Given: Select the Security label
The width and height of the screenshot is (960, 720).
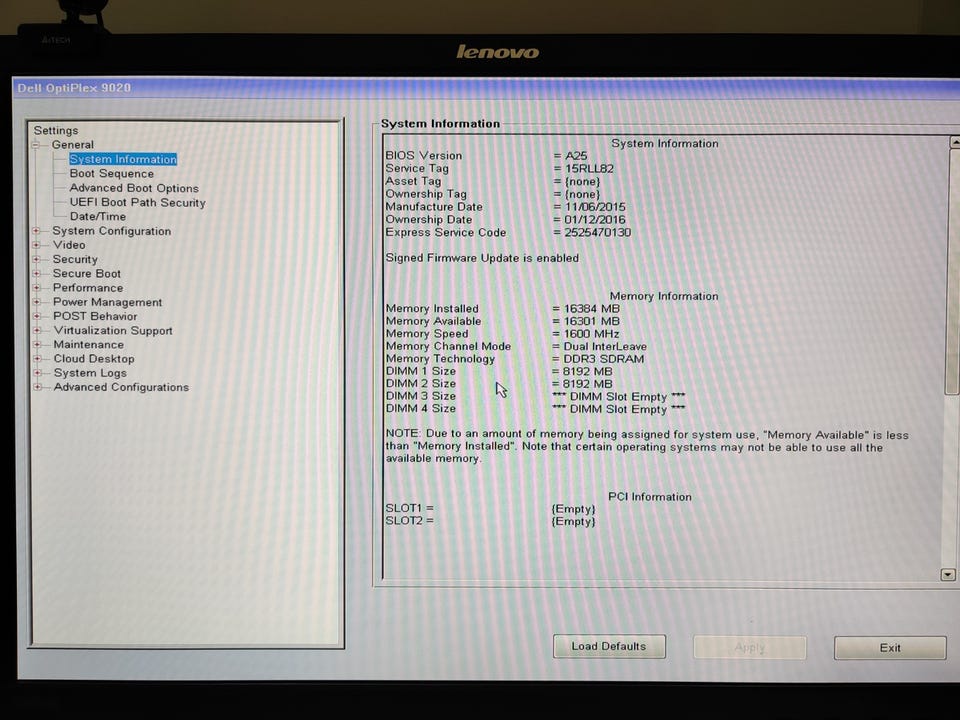Looking at the screenshot, I should click(x=75, y=260).
